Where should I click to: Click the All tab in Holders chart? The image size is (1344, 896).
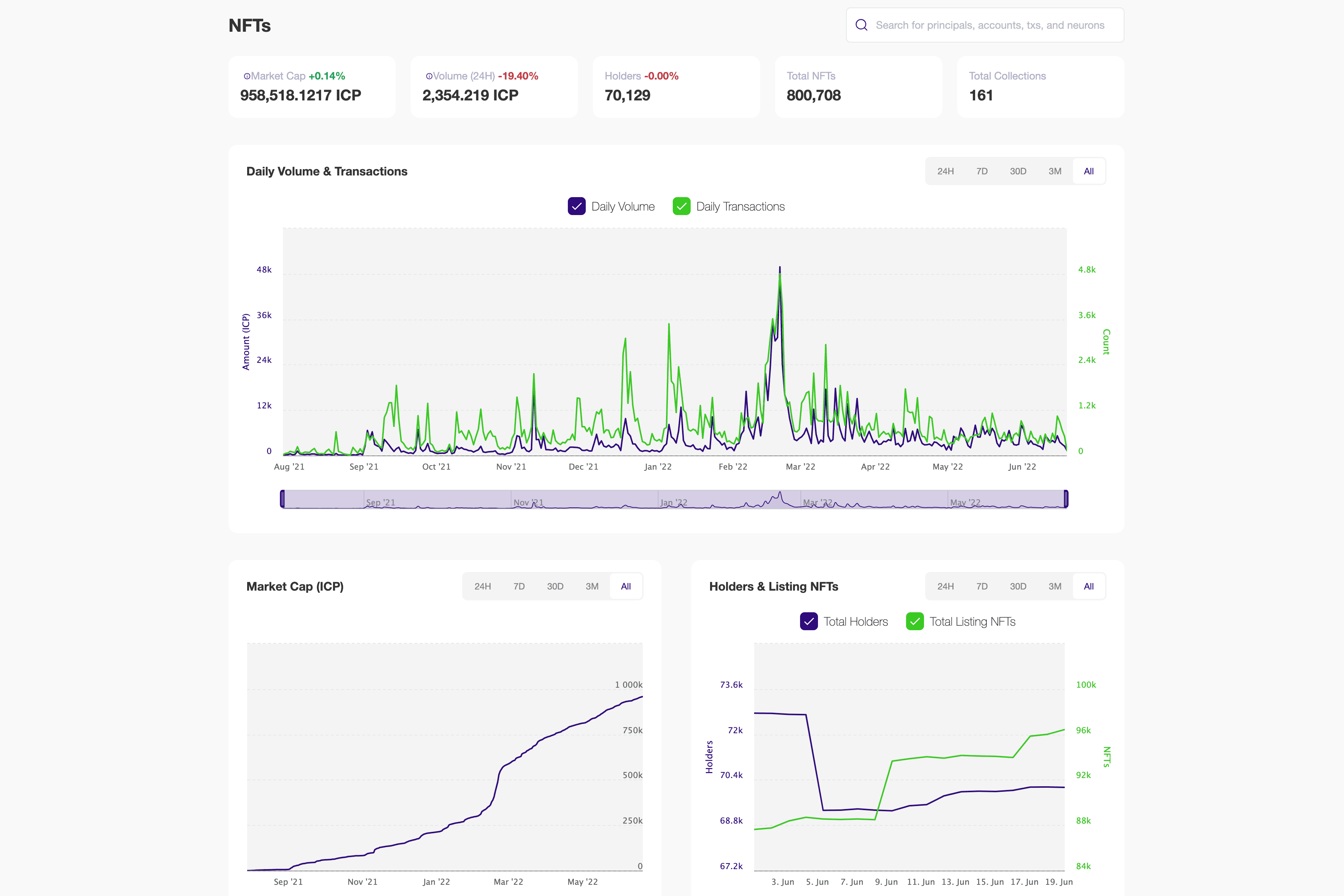click(1089, 586)
